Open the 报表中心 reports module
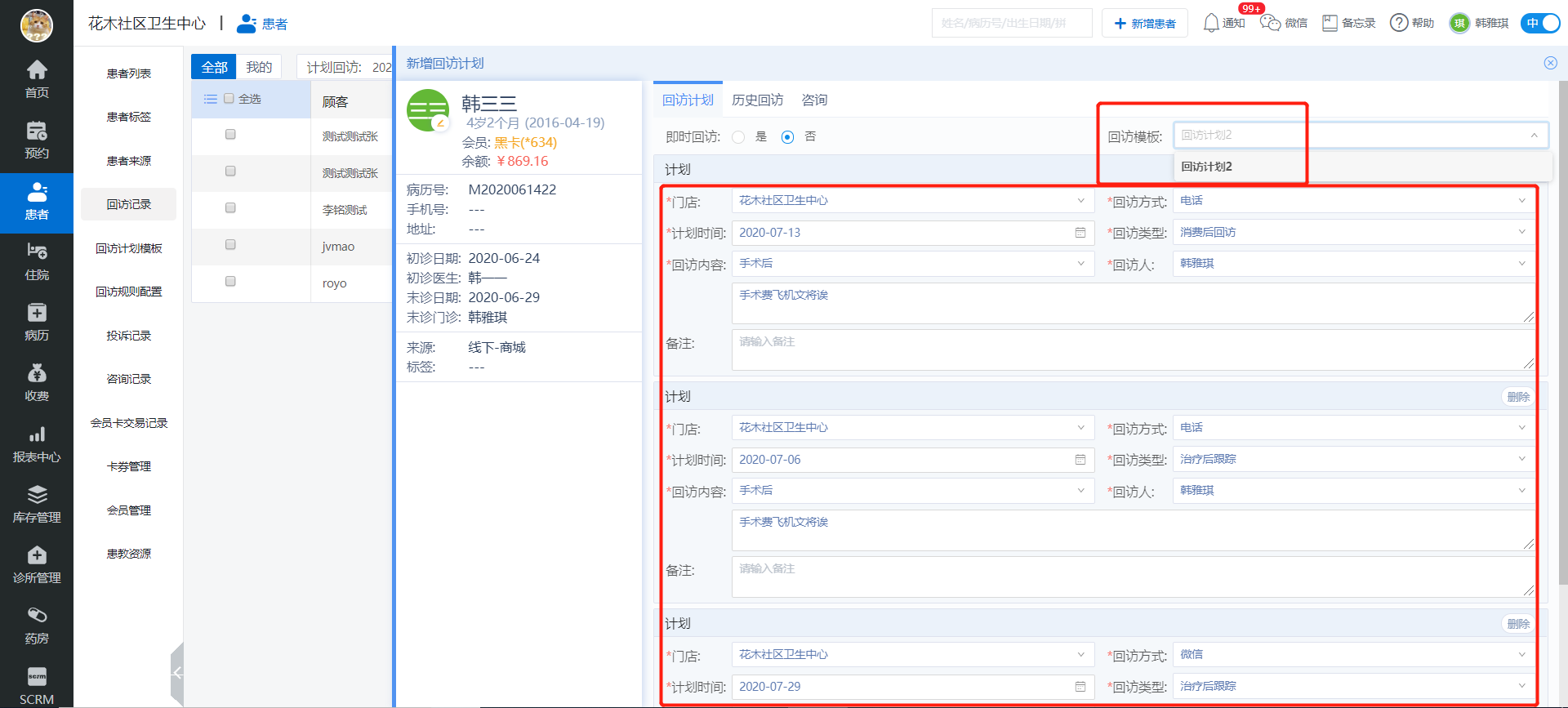The height and width of the screenshot is (708, 1568). 37,444
